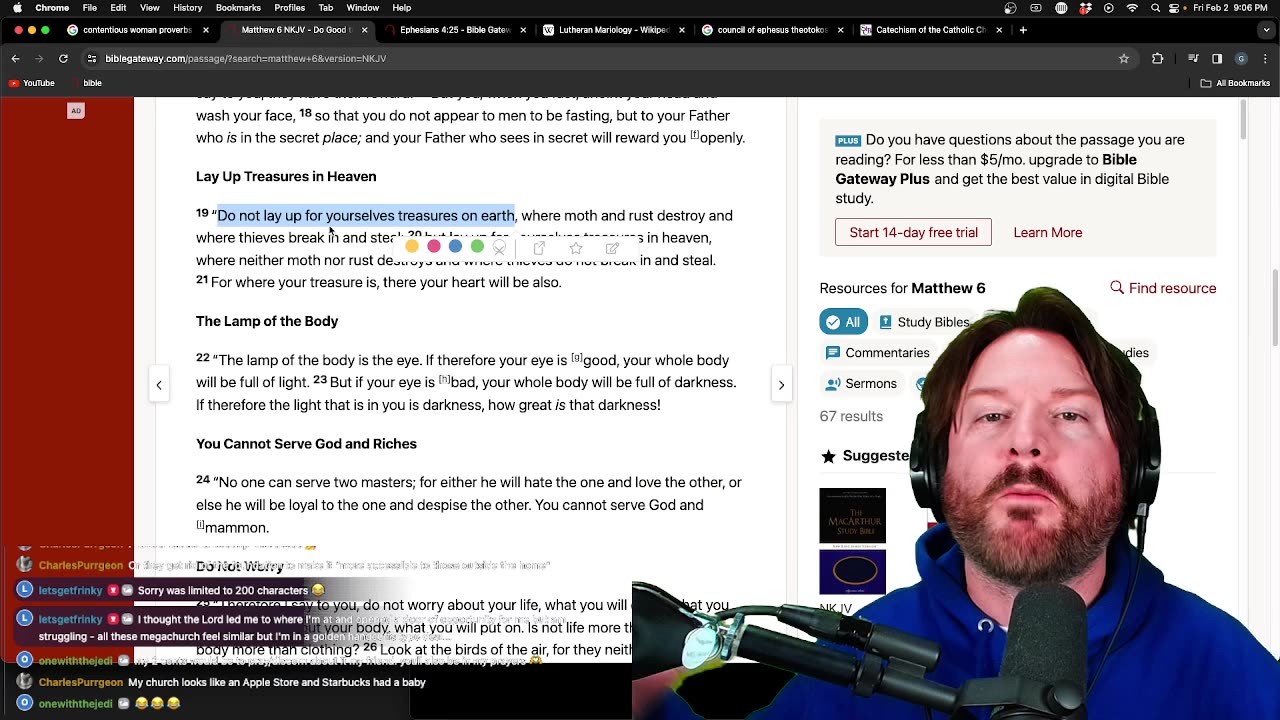Open the File menu
Viewport: 1280px width, 720px height.
click(x=90, y=8)
